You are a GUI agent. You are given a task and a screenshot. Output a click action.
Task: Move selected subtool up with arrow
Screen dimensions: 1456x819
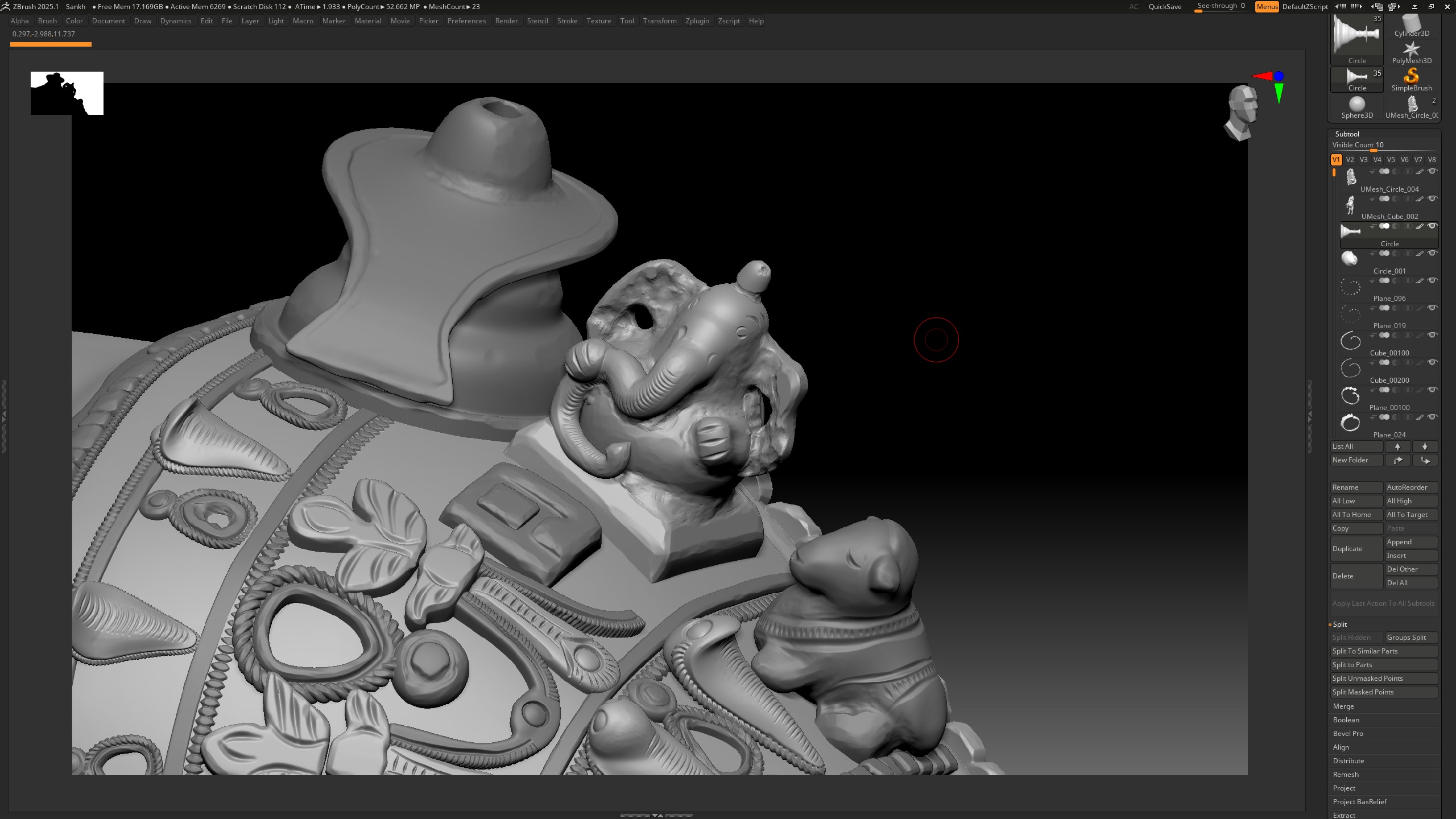pyautogui.click(x=1397, y=446)
